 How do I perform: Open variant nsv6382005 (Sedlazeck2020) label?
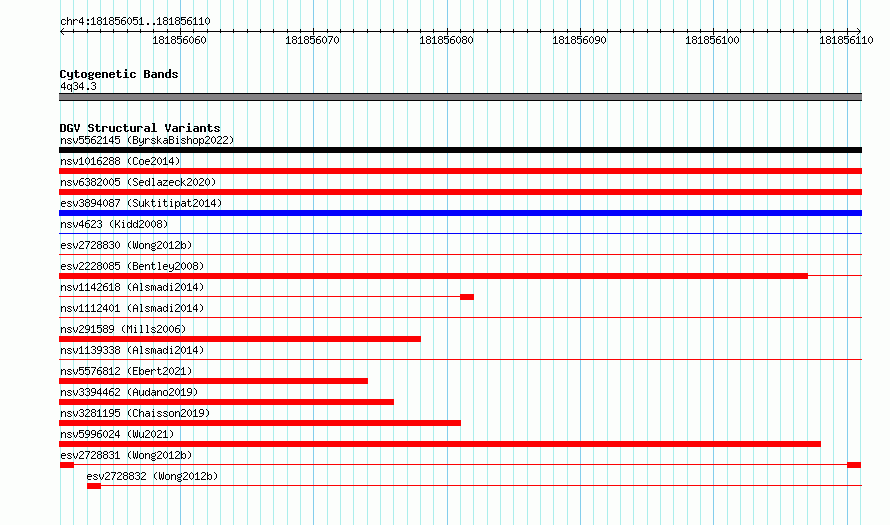coord(138,182)
